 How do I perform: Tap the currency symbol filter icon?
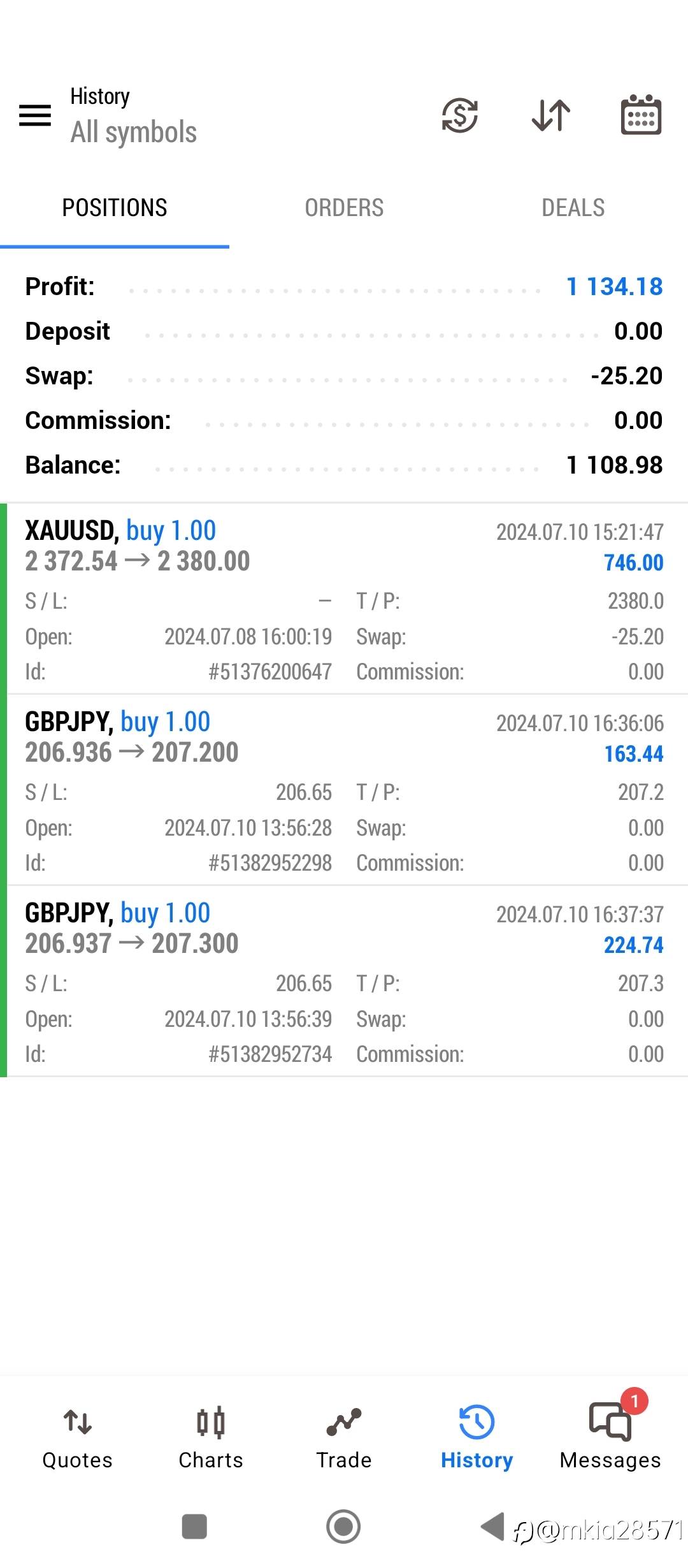coord(459,115)
